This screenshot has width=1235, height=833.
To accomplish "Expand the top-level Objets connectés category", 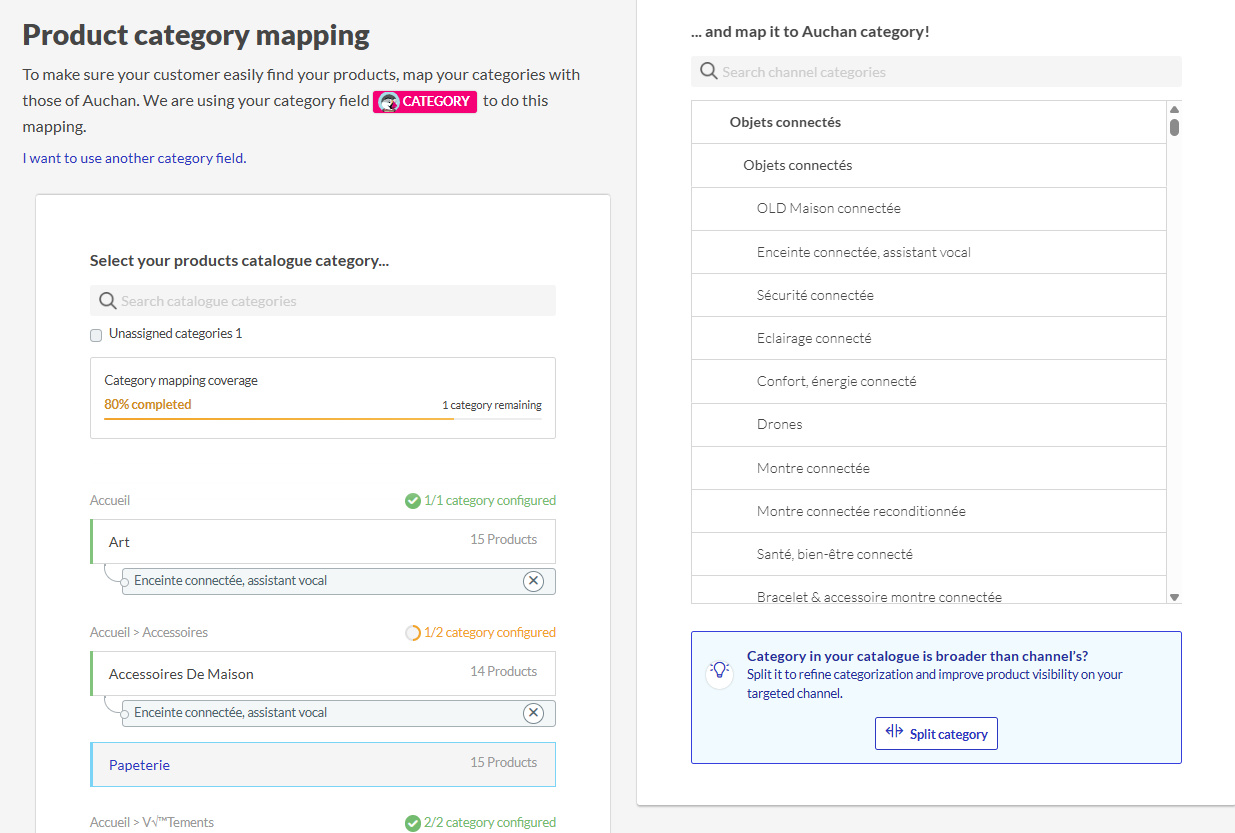I will click(785, 122).
